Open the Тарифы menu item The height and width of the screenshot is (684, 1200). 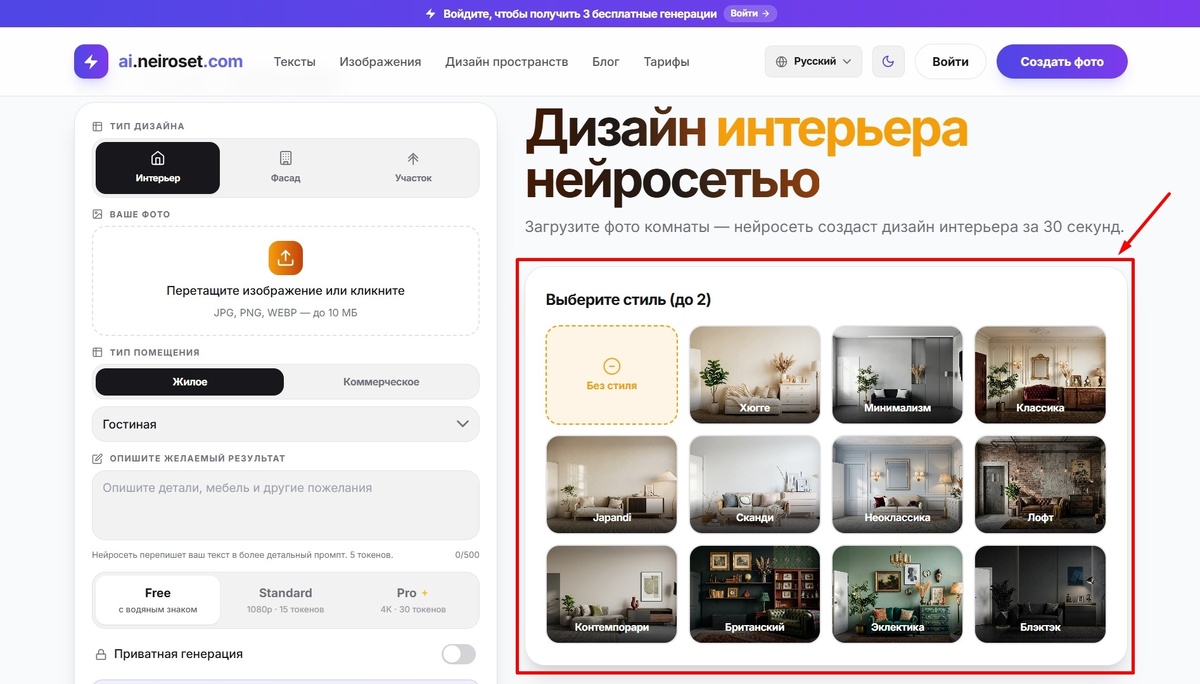667,61
